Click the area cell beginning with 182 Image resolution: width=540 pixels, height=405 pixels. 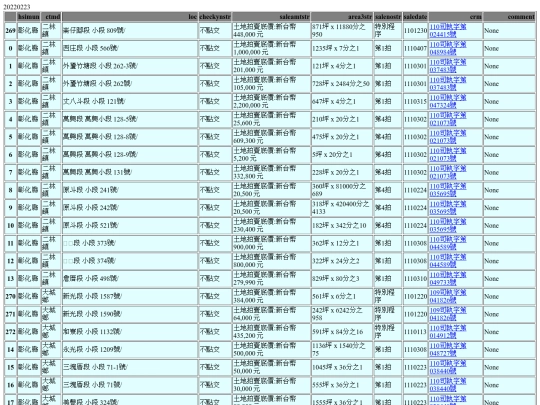342,226
